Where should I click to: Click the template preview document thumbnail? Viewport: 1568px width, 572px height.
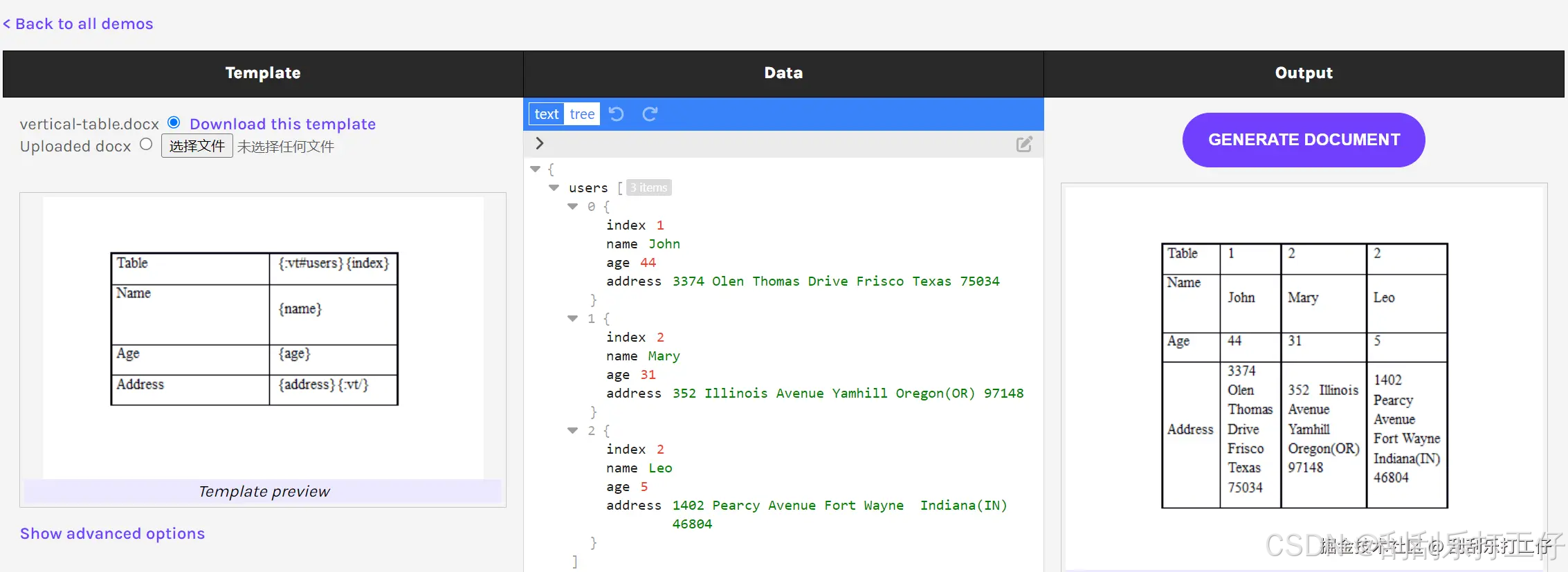[x=263, y=338]
